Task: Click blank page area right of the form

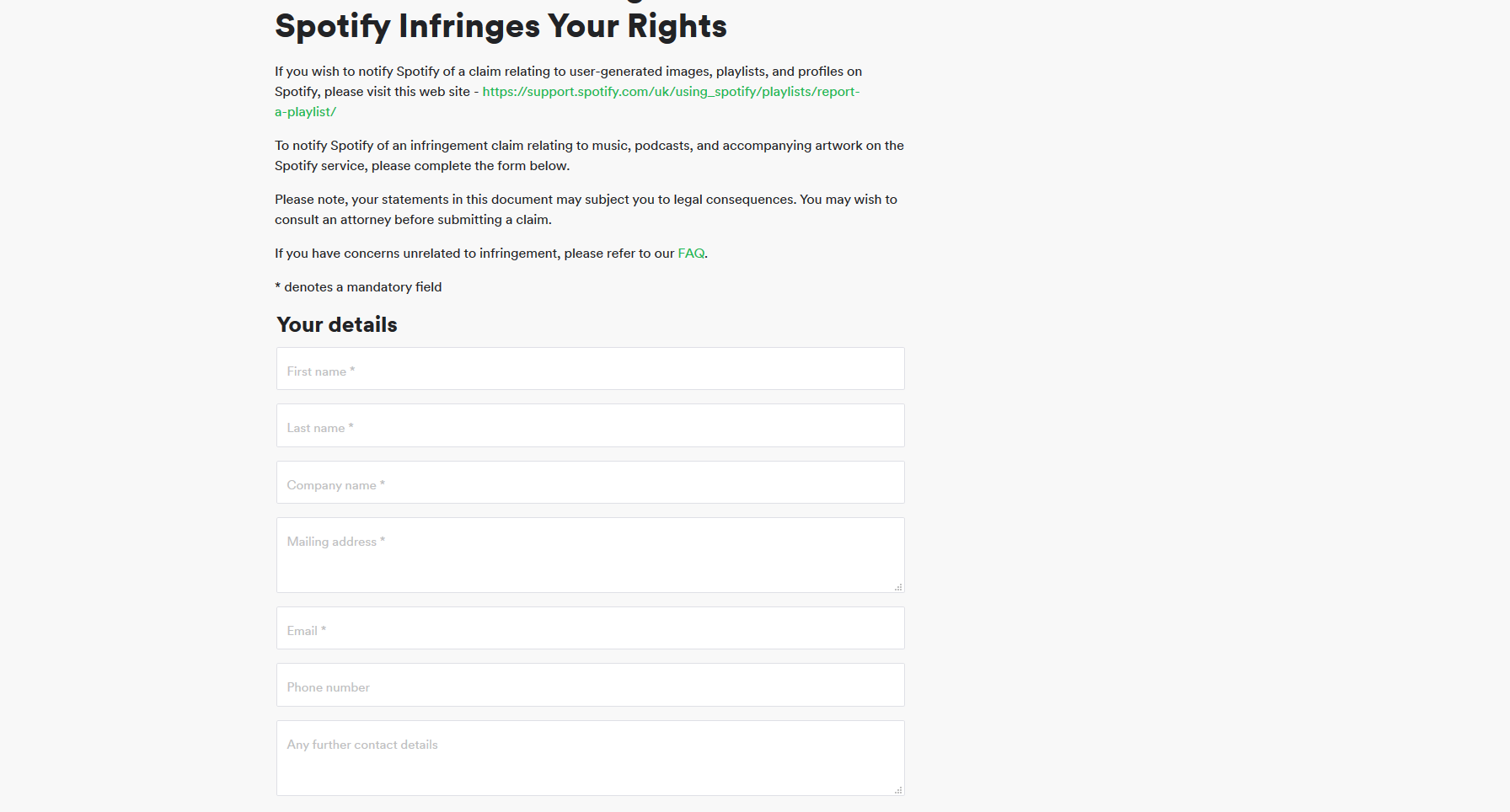Action: coord(1180,421)
